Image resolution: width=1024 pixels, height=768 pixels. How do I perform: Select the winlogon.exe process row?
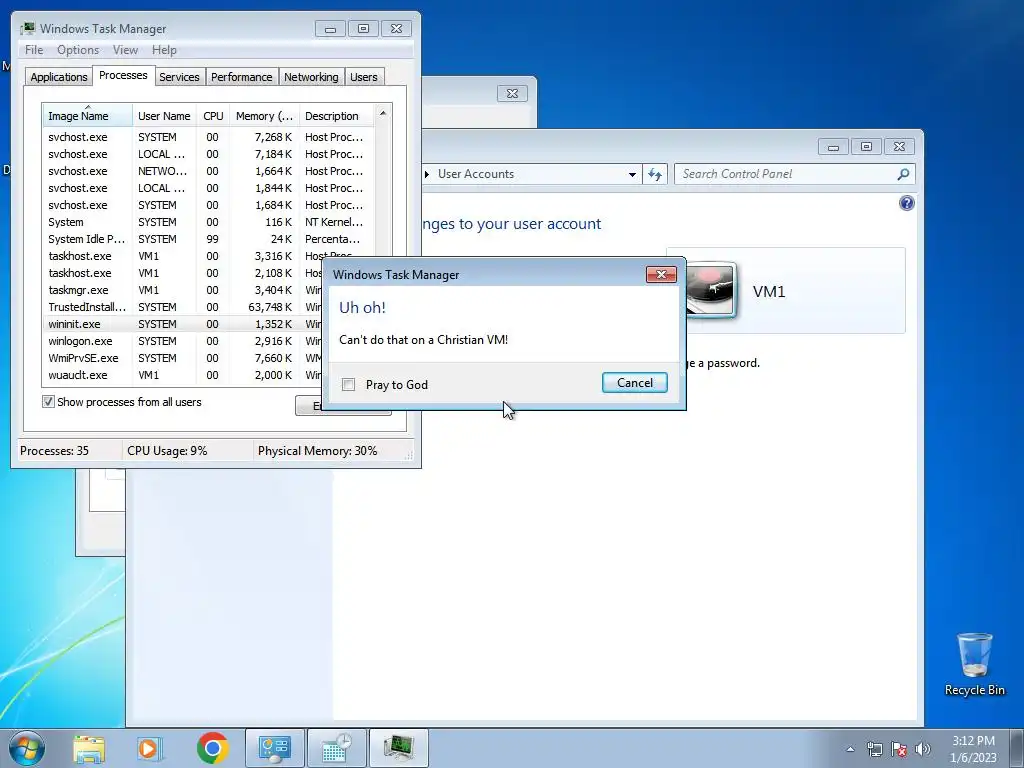pyautogui.click(x=183, y=341)
